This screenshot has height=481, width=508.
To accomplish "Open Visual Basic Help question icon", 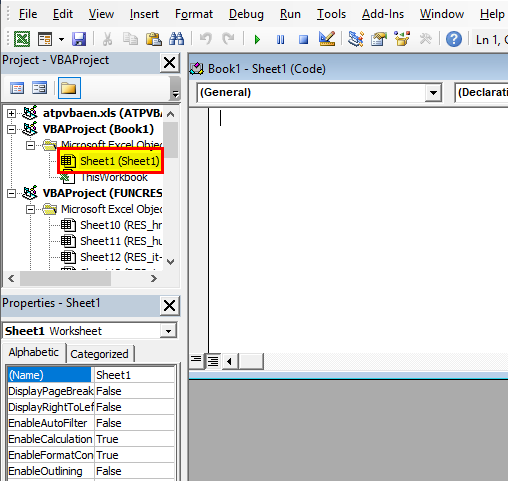I will click(x=454, y=39).
